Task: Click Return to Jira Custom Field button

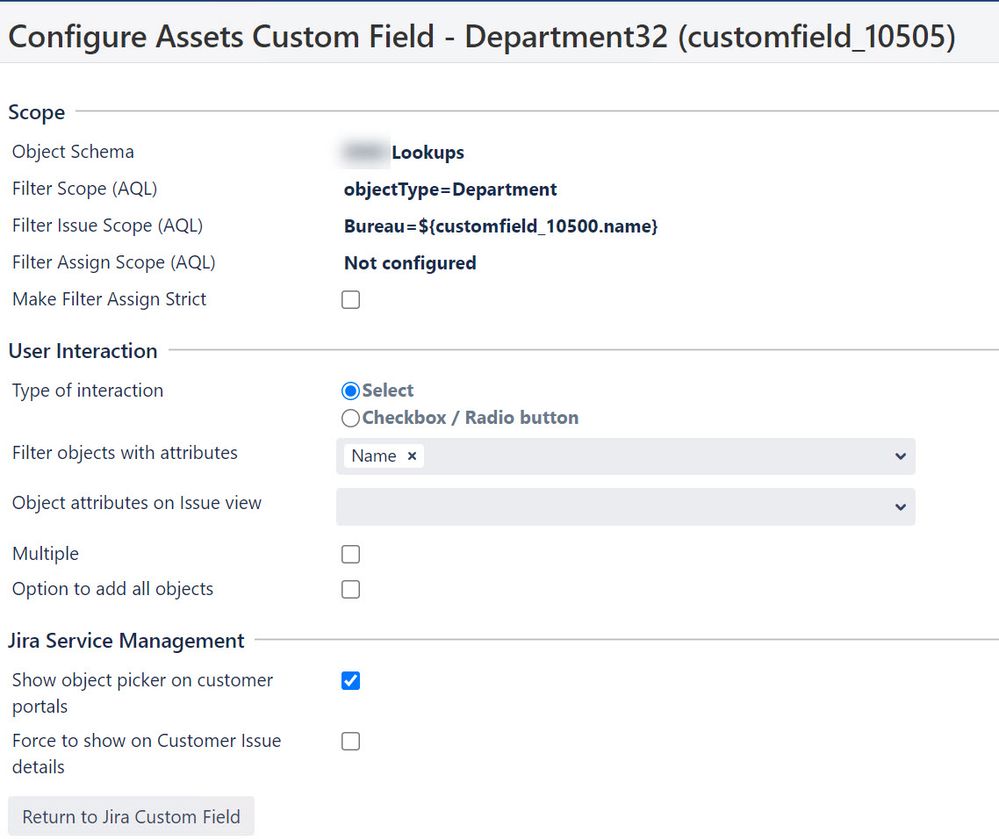Action: pyautogui.click(x=131, y=816)
